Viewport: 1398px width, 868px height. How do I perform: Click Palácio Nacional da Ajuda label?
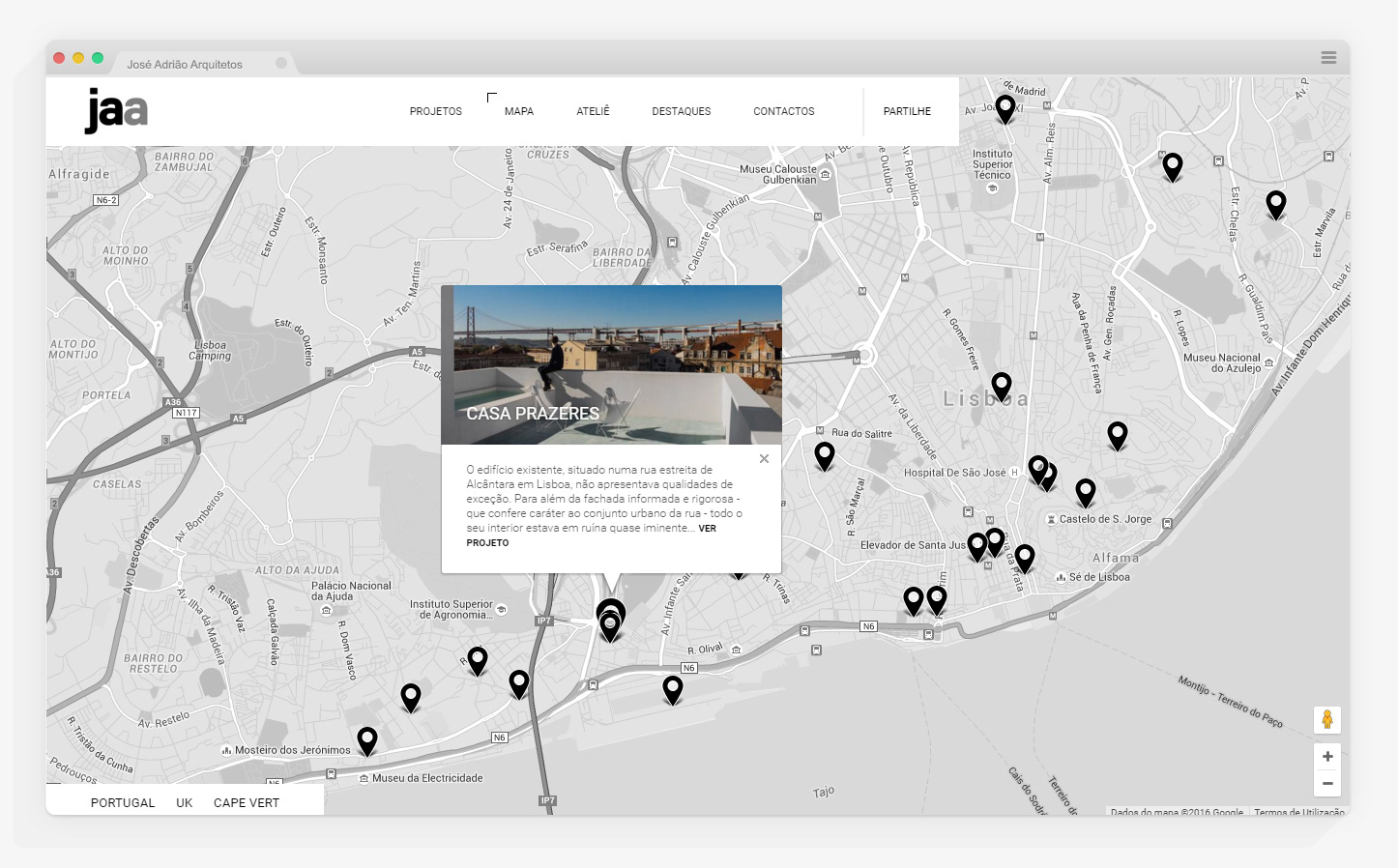click(351, 591)
